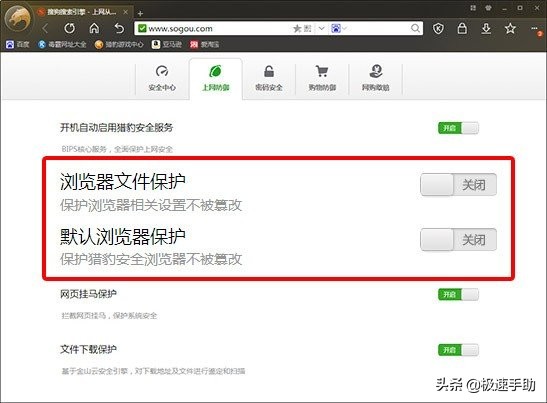Open the home page icon

[94, 28]
